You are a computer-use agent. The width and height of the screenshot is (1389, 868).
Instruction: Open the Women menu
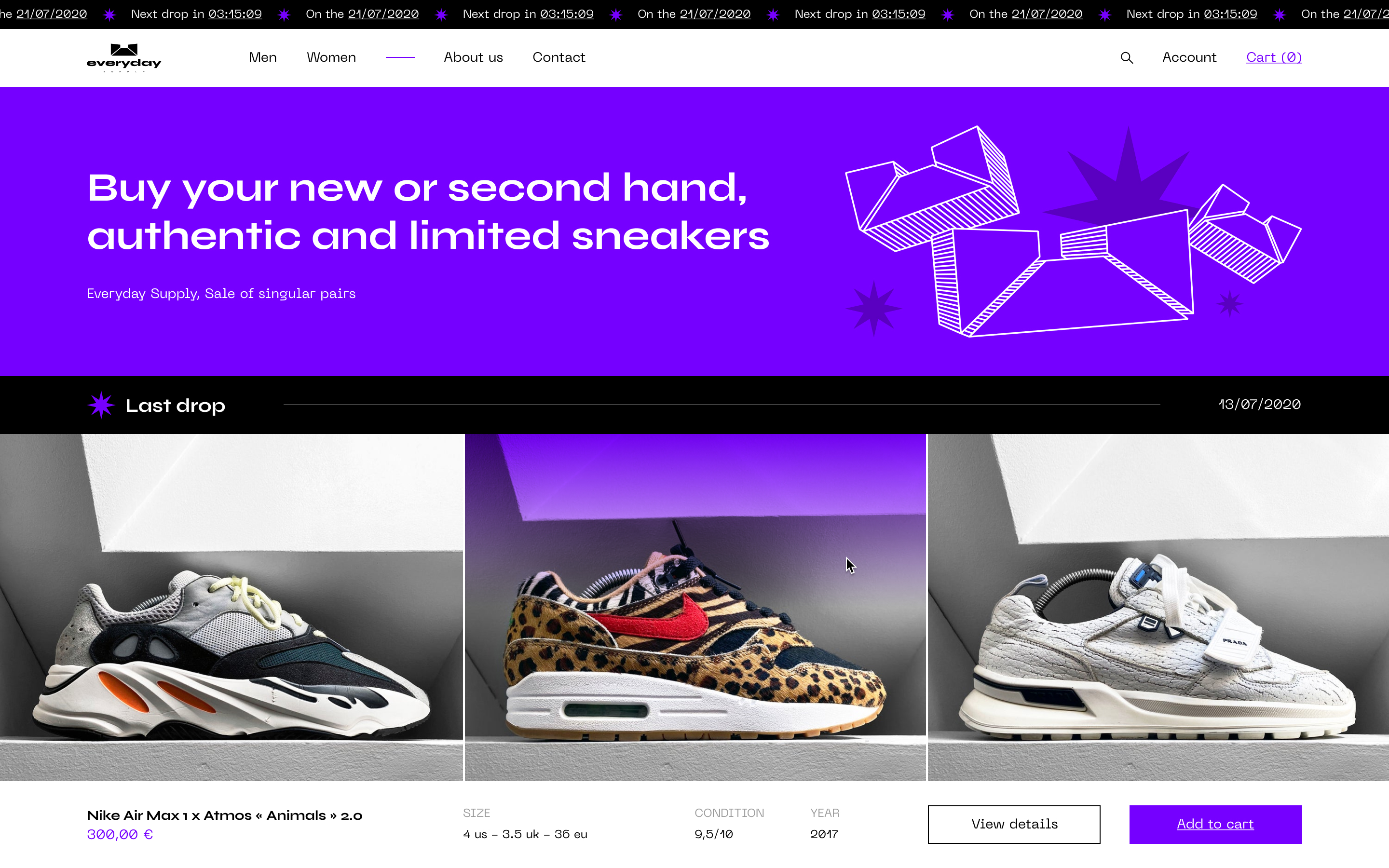point(331,57)
